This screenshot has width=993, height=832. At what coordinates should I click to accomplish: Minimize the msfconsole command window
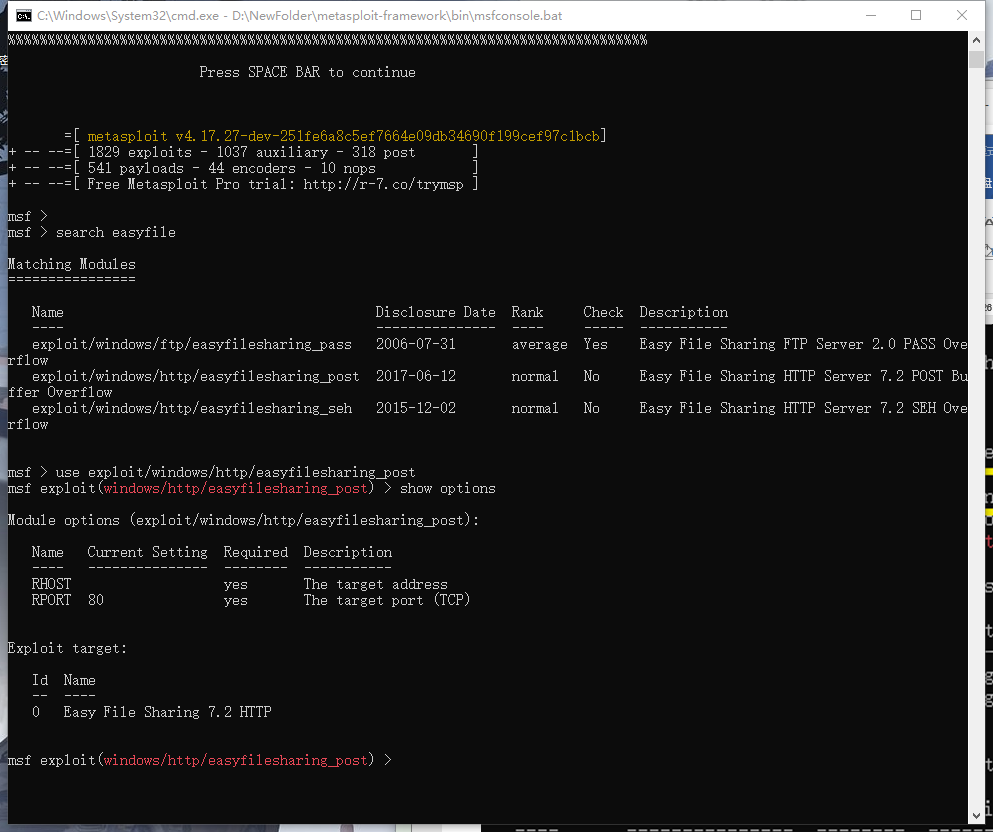871,15
